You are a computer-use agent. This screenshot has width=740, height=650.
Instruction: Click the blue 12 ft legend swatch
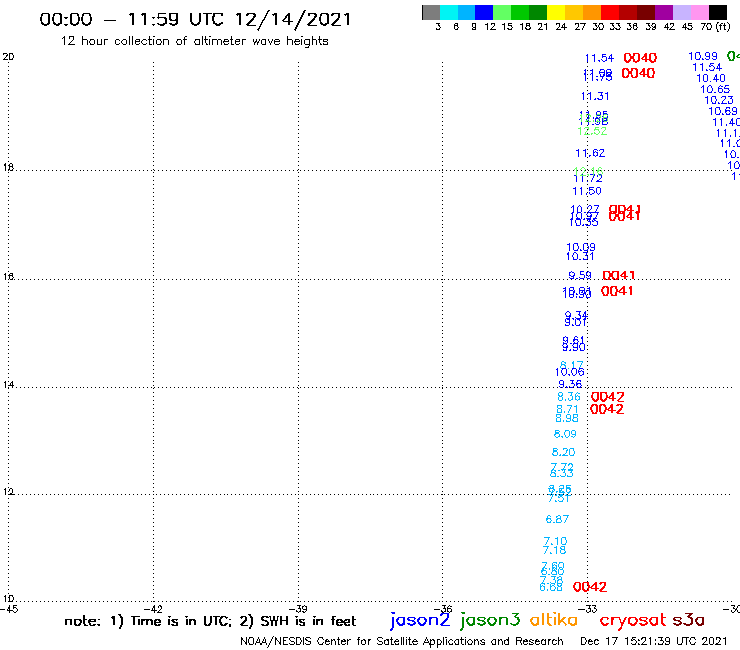pyautogui.click(x=484, y=12)
